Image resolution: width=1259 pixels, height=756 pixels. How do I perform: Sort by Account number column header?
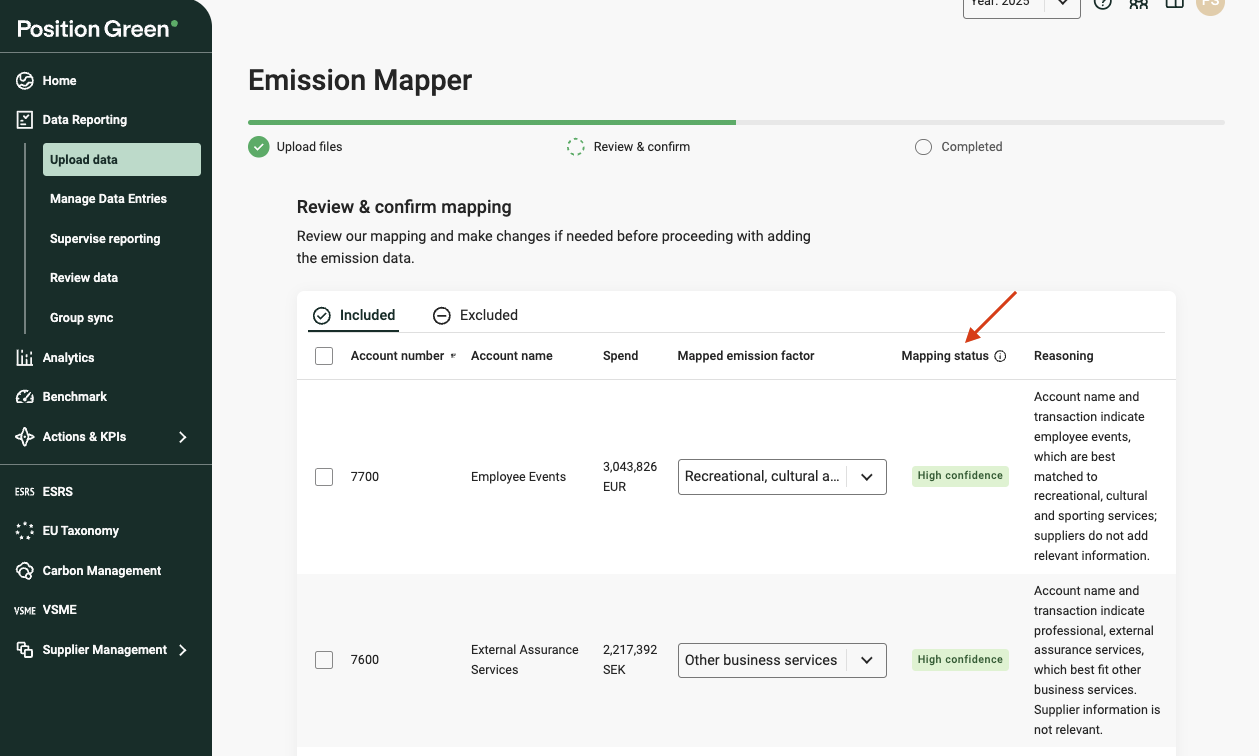pos(400,356)
